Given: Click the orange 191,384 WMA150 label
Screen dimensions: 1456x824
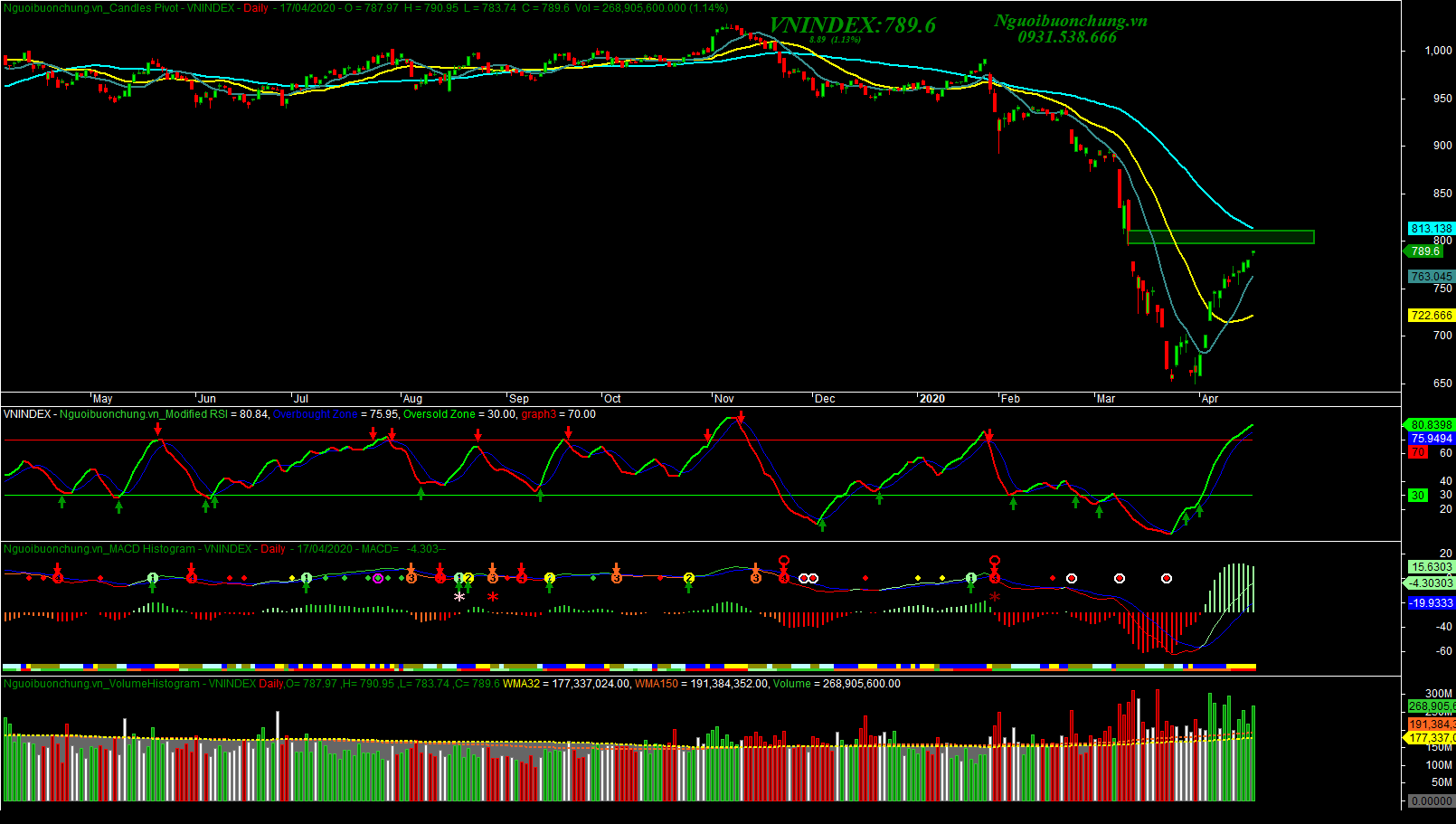Looking at the screenshot, I should pos(1431,725).
